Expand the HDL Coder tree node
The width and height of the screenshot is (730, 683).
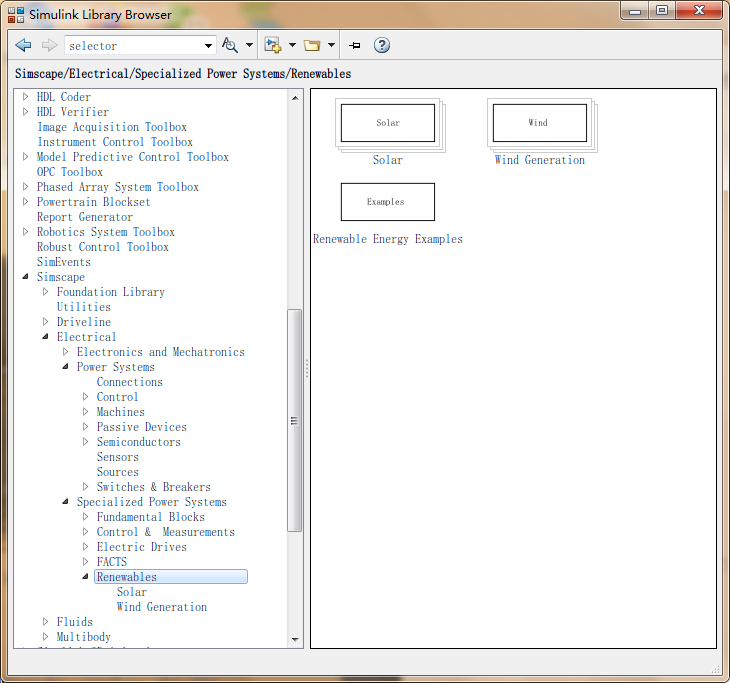tap(26, 97)
